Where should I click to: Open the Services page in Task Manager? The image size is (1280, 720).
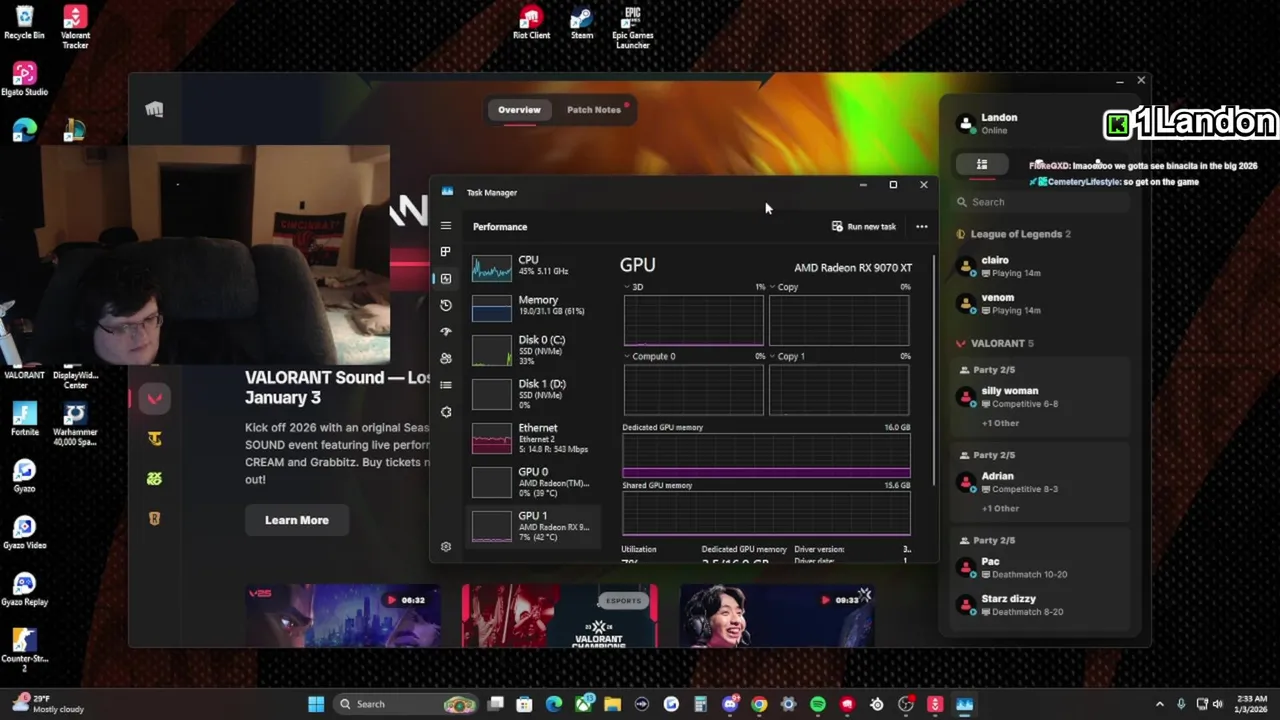click(446, 412)
